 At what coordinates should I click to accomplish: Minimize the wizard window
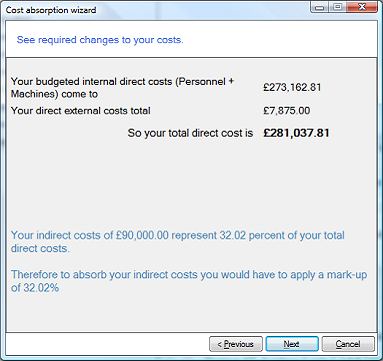point(320,7)
